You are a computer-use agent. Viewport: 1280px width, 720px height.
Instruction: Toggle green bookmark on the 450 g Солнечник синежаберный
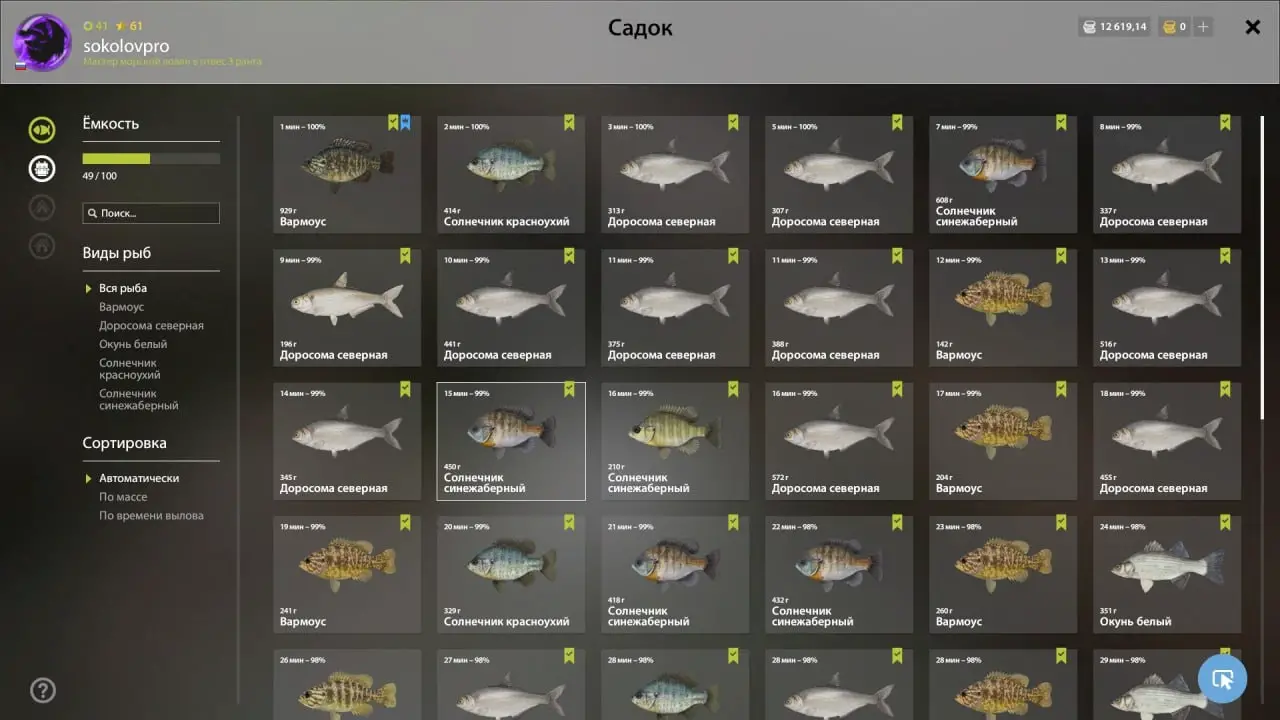pos(569,390)
